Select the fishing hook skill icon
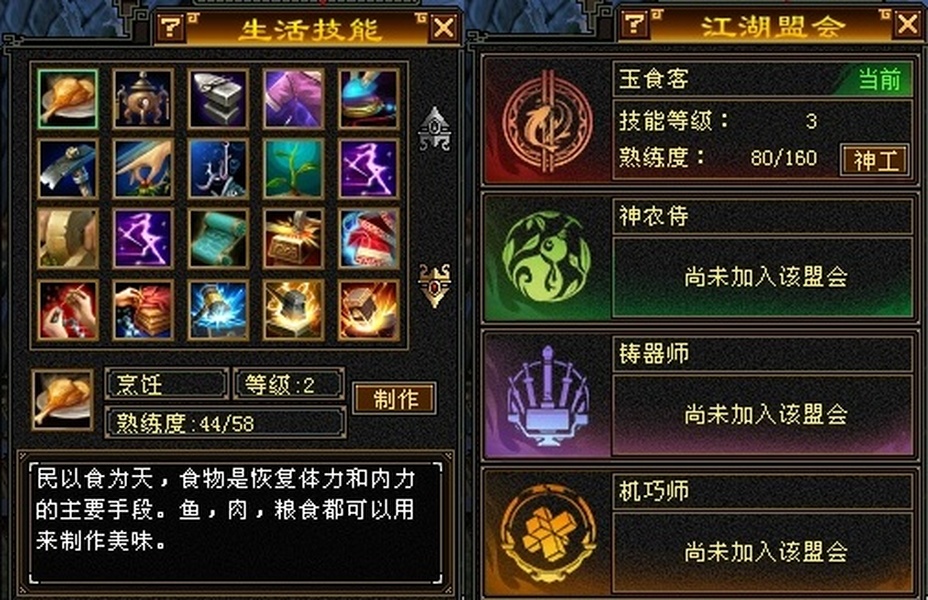Image resolution: width=928 pixels, height=600 pixels. click(218, 169)
